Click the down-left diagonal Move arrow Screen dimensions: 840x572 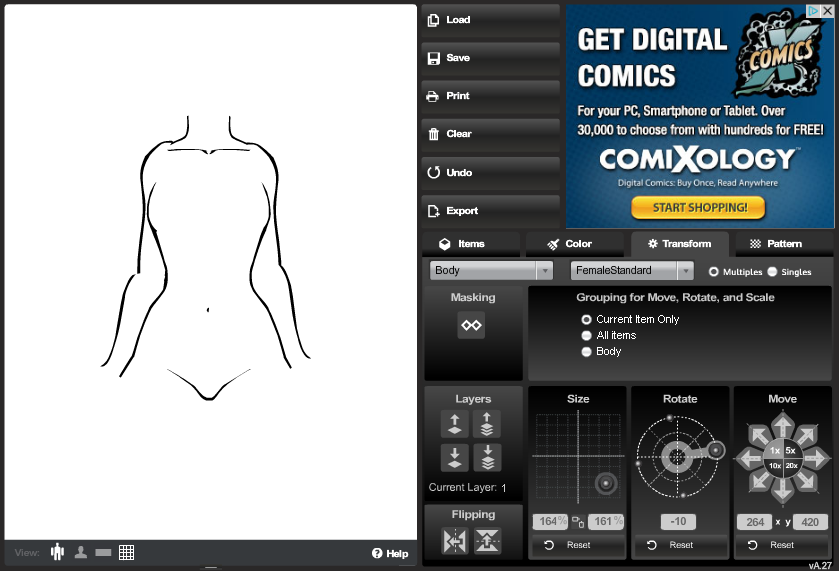[x=759, y=481]
